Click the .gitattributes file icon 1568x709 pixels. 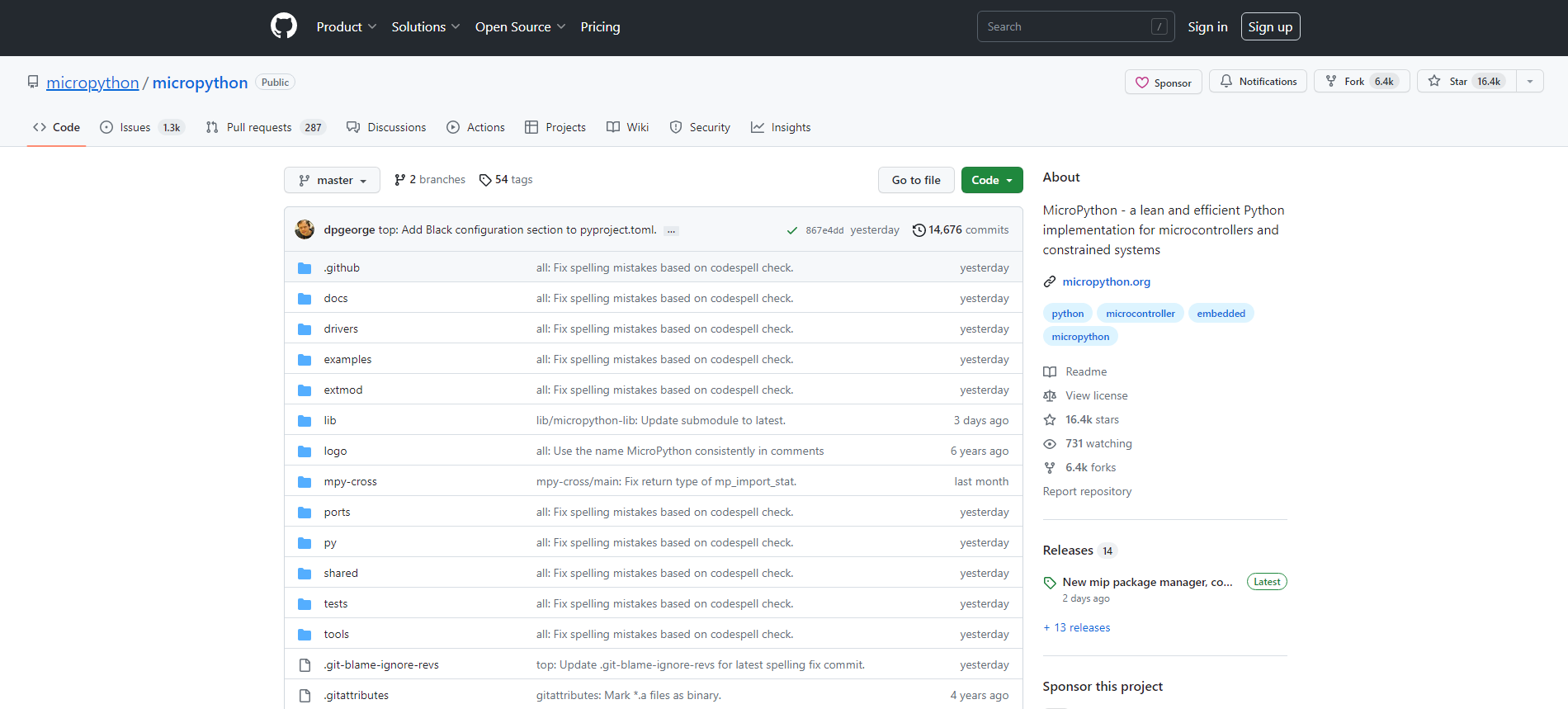(x=305, y=696)
